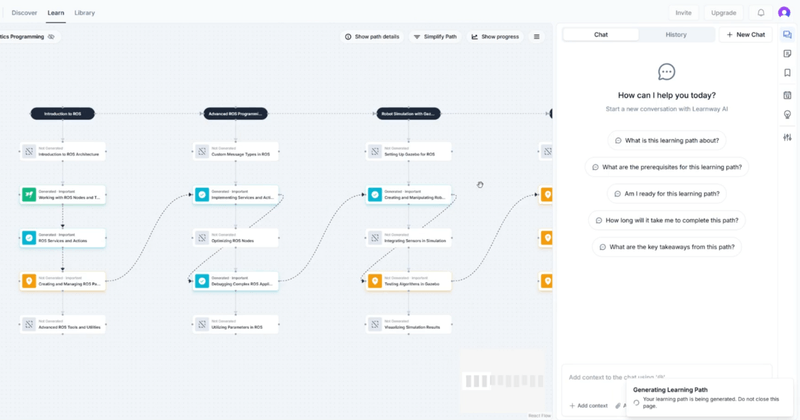Click the not-generated icon on Utilizing Parameters in ROS
The width and height of the screenshot is (800, 420).
click(x=202, y=324)
